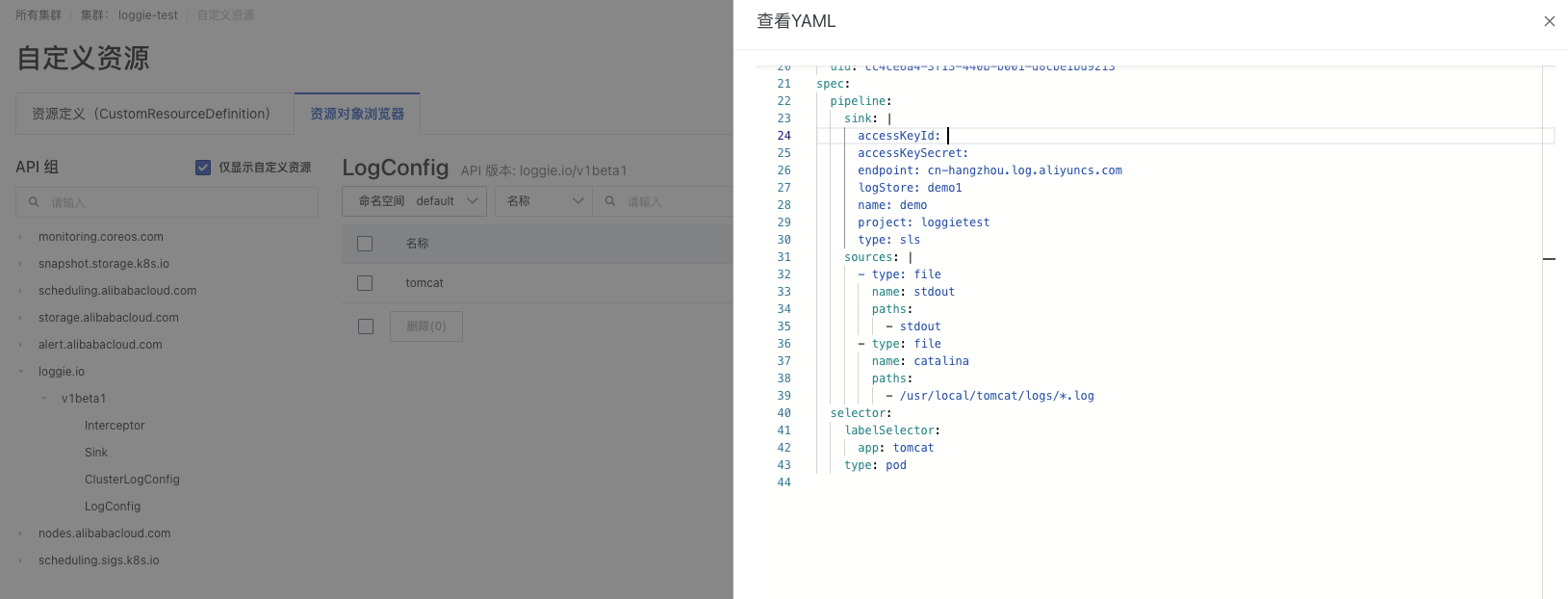Image resolution: width=1568 pixels, height=599 pixels.
Task: Collapse the loggie.io API group
Action: (21, 372)
